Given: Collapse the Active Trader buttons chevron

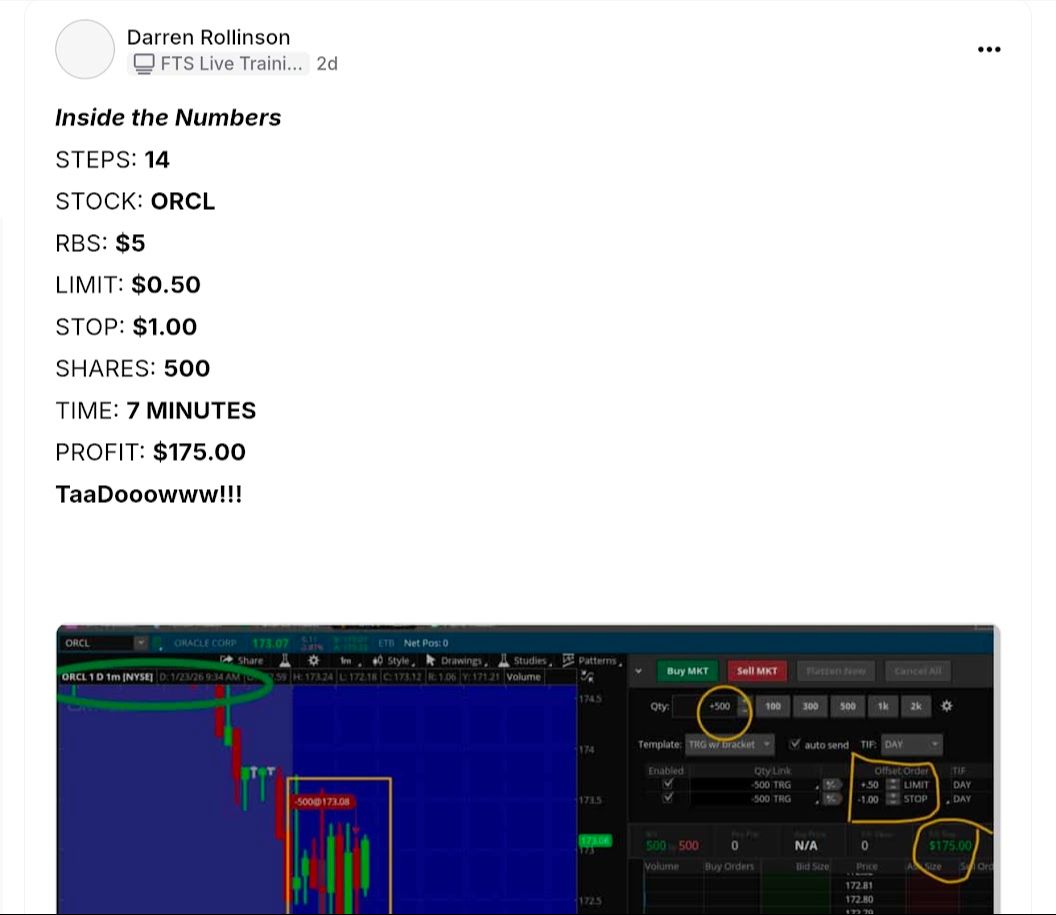Looking at the screenshot, I should [638, 671].
